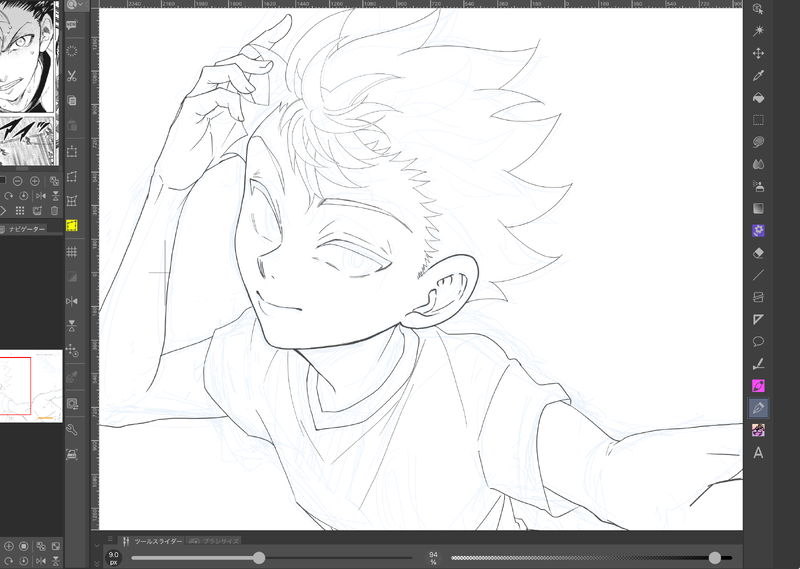
Task: Click the move-with-clock icon in command bar
Action: (72, 351)
